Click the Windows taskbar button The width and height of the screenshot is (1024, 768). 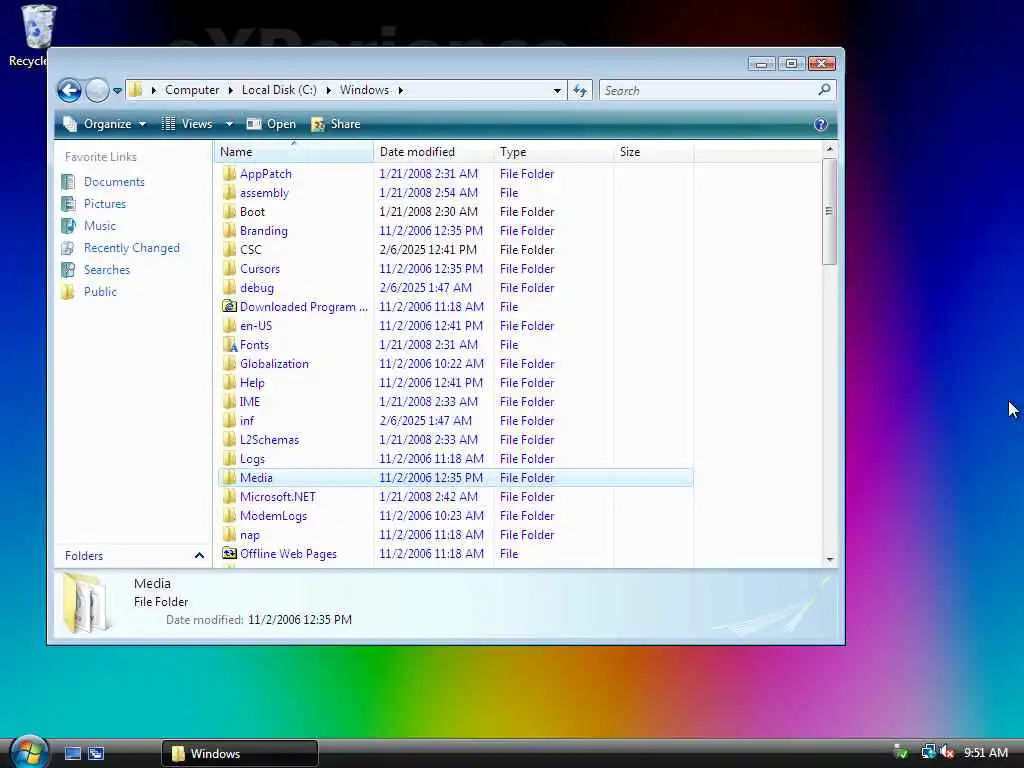[x=240, y=754]
